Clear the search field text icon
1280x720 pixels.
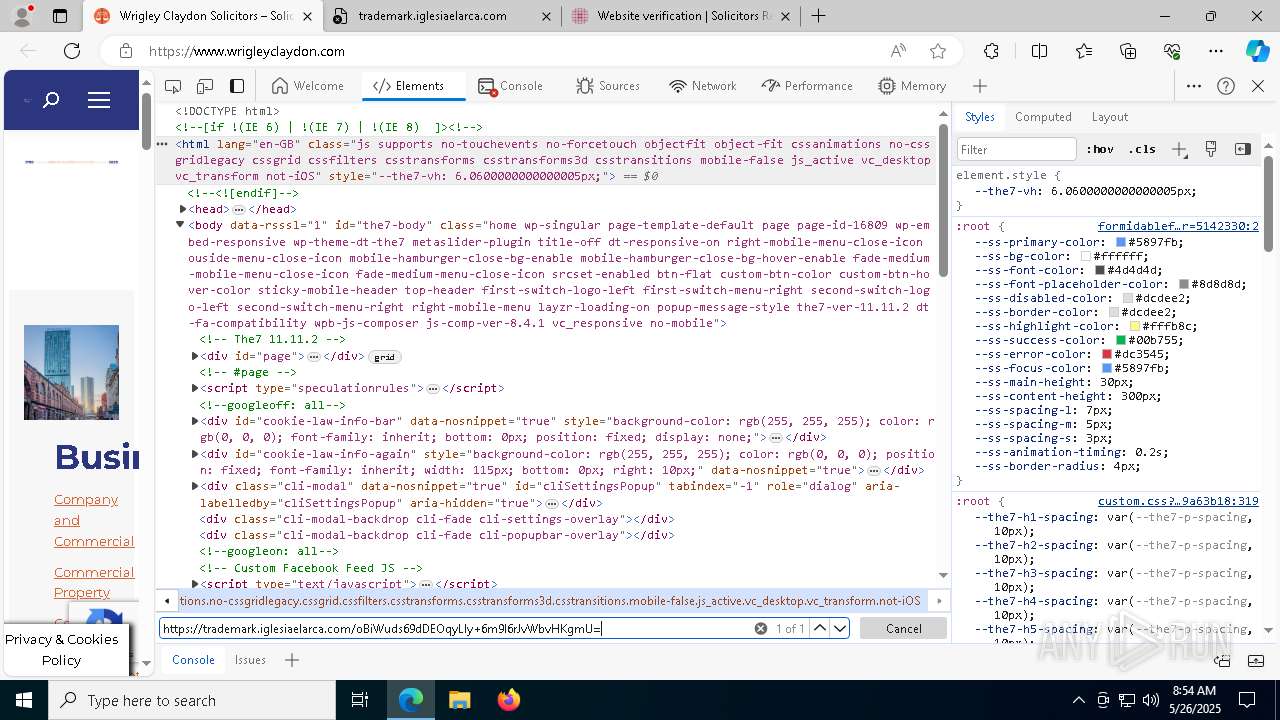(760, 628)
